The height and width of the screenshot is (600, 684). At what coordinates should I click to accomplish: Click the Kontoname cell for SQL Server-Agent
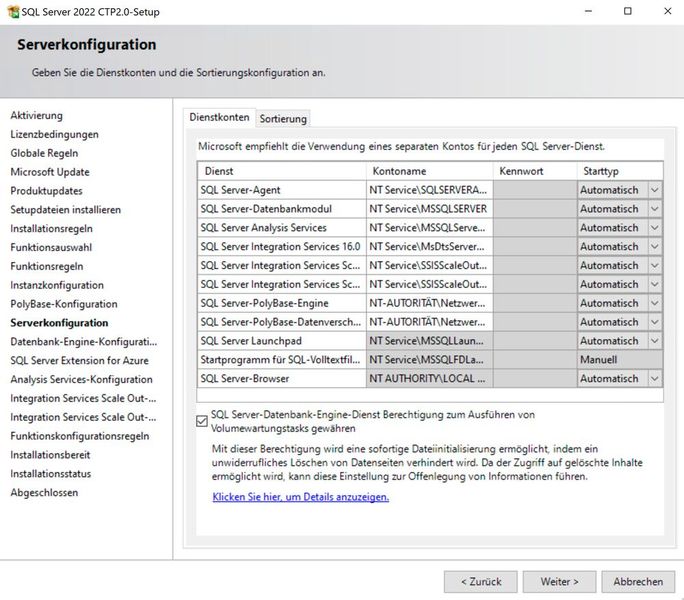tap(430, 190)
